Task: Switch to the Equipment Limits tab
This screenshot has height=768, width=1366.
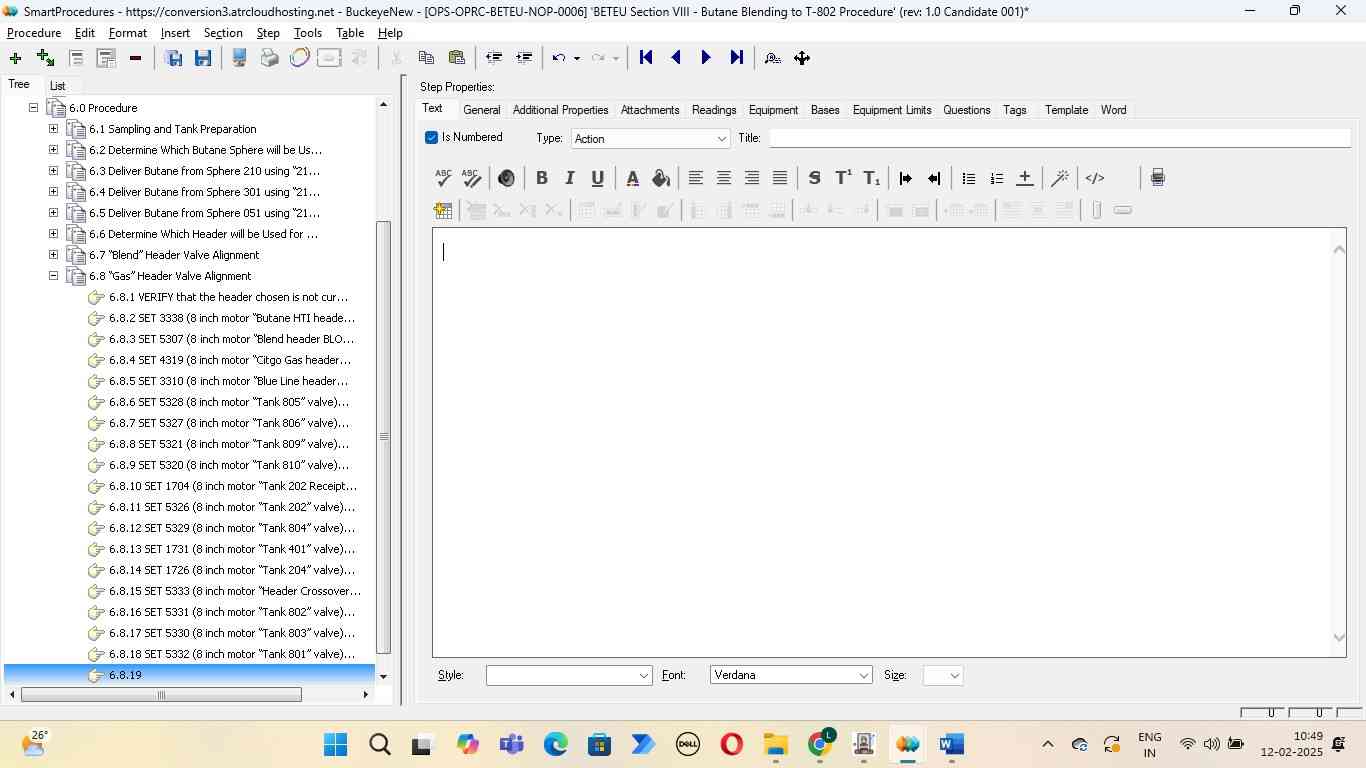Action: point(892,110)
